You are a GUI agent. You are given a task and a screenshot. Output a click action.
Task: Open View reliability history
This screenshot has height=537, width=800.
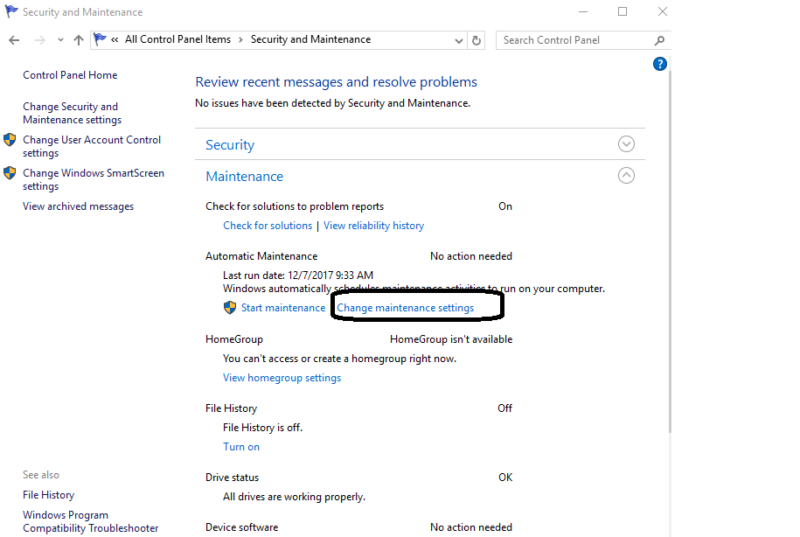(x=373, y=226)
